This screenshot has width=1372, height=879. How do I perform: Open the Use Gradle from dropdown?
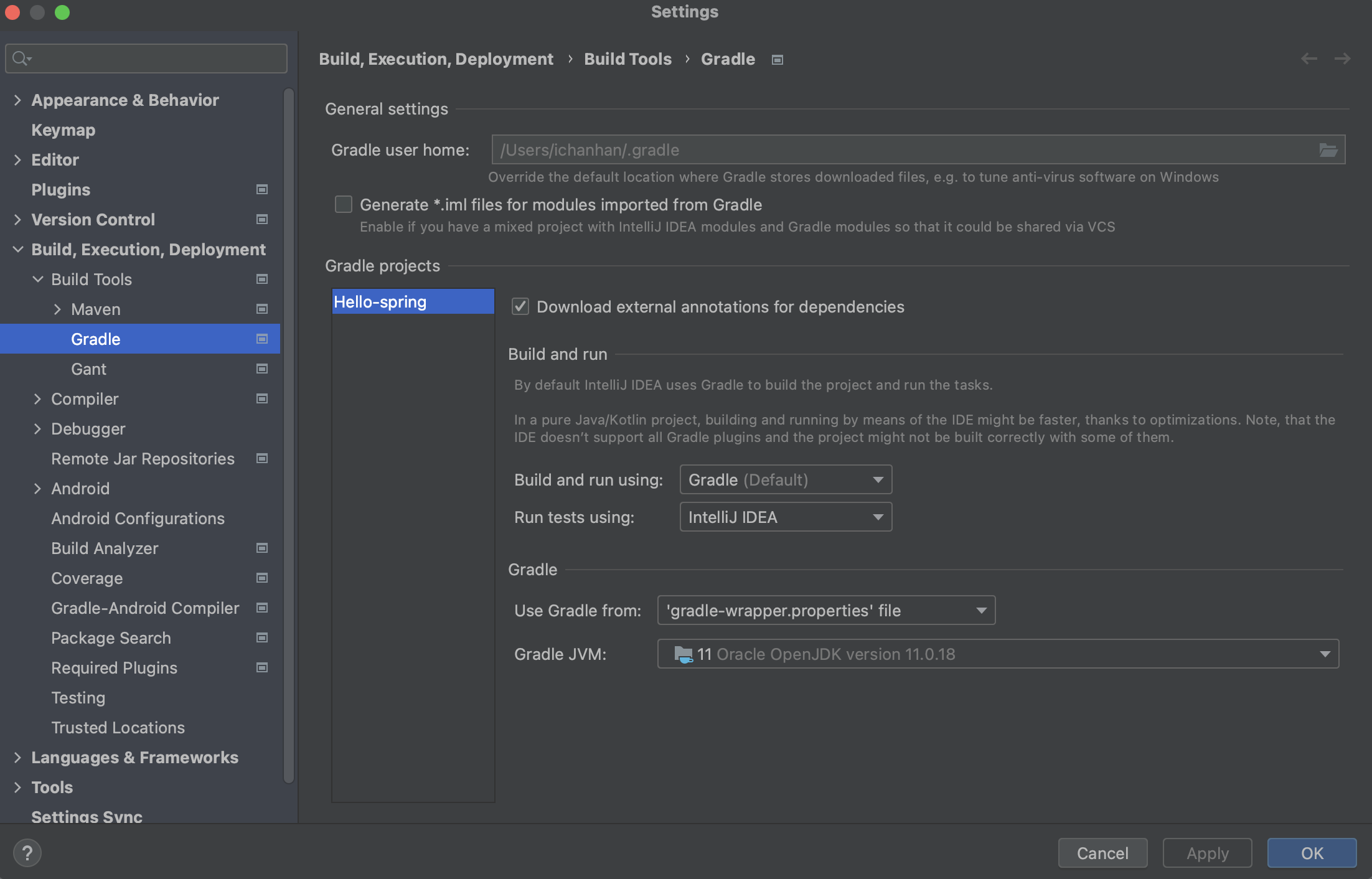[x=826, y=610]
